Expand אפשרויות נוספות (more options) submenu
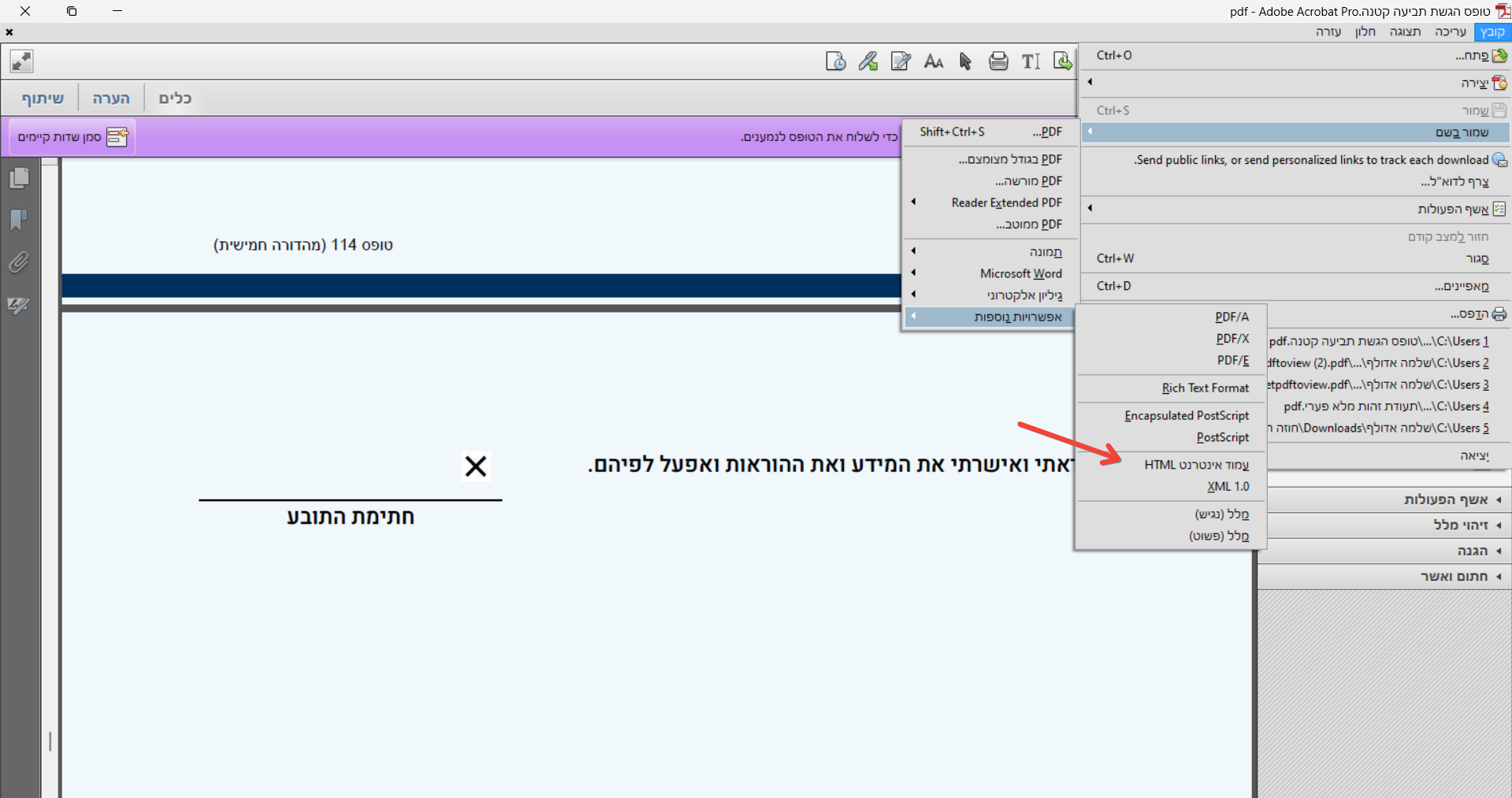 pyautogui.click(x=989, y=317)
